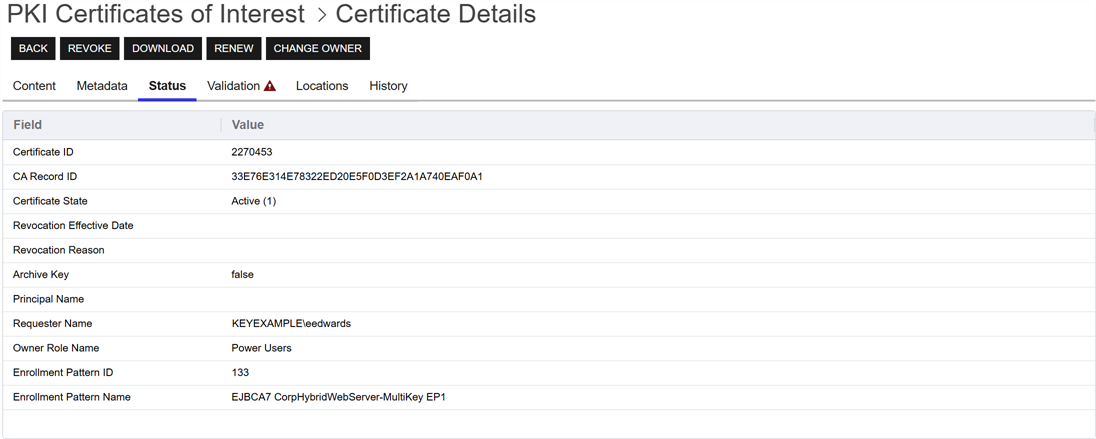Click the Value column header

248,125
